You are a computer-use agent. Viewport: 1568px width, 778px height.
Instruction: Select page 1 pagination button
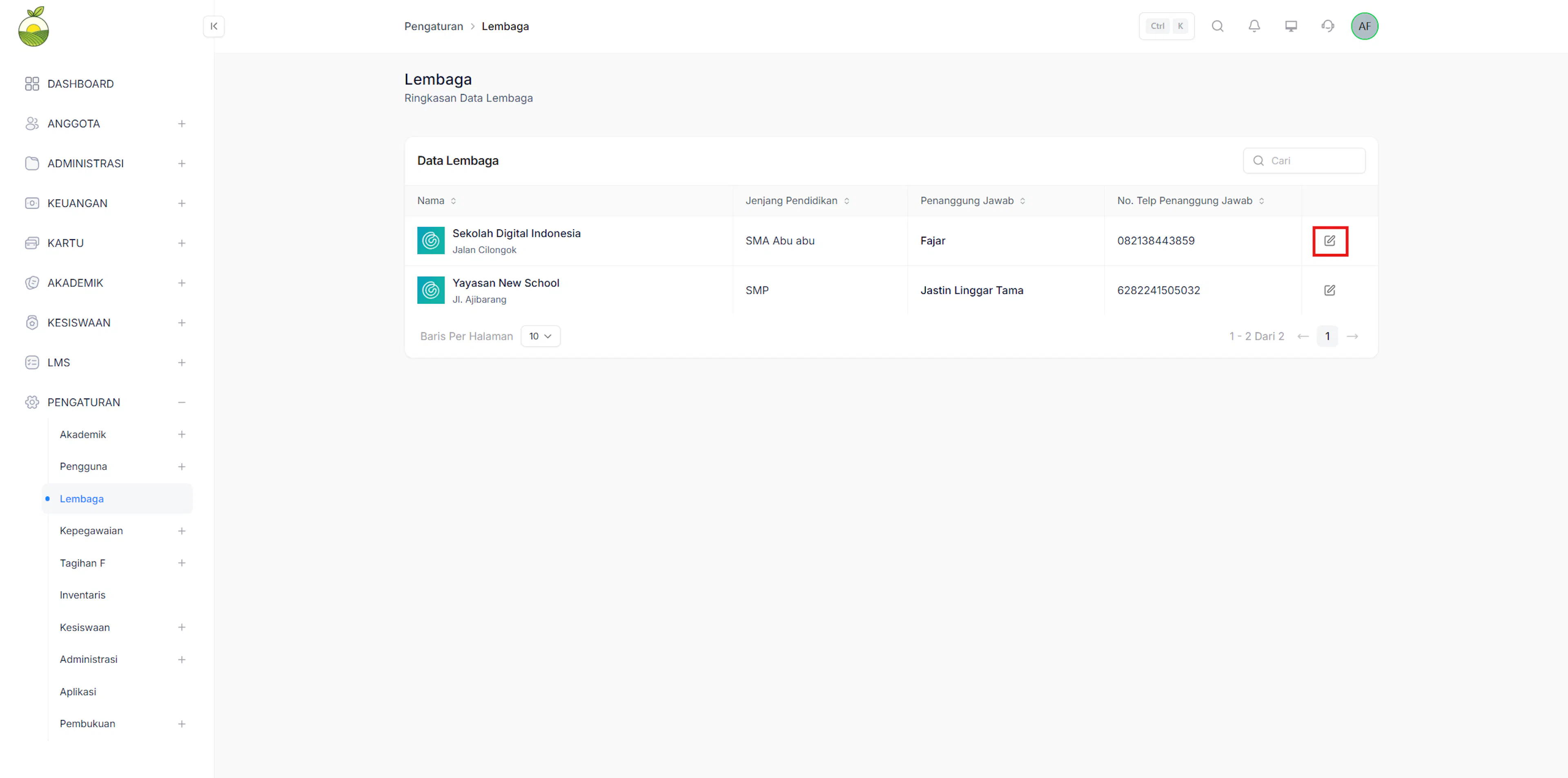click(1327, 336)
